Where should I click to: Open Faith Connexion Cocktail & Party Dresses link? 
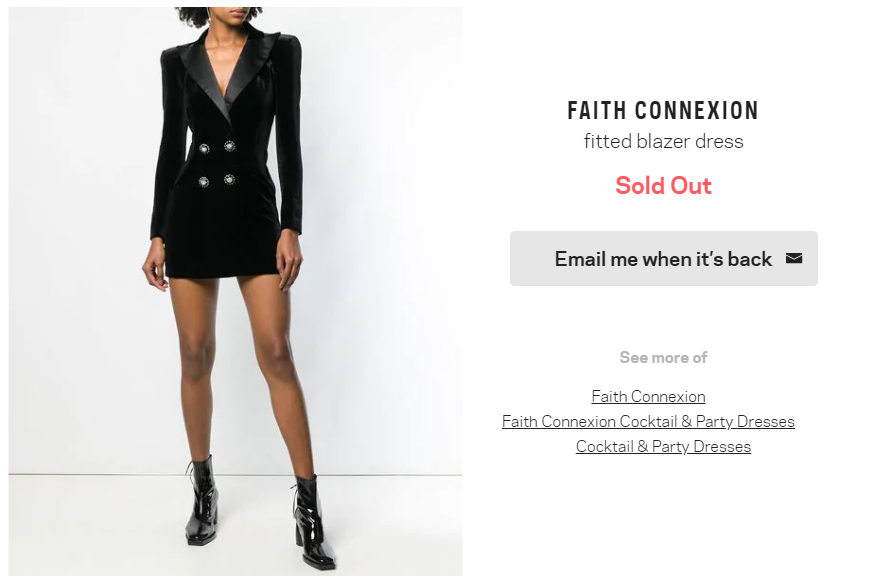coord(648,422)
